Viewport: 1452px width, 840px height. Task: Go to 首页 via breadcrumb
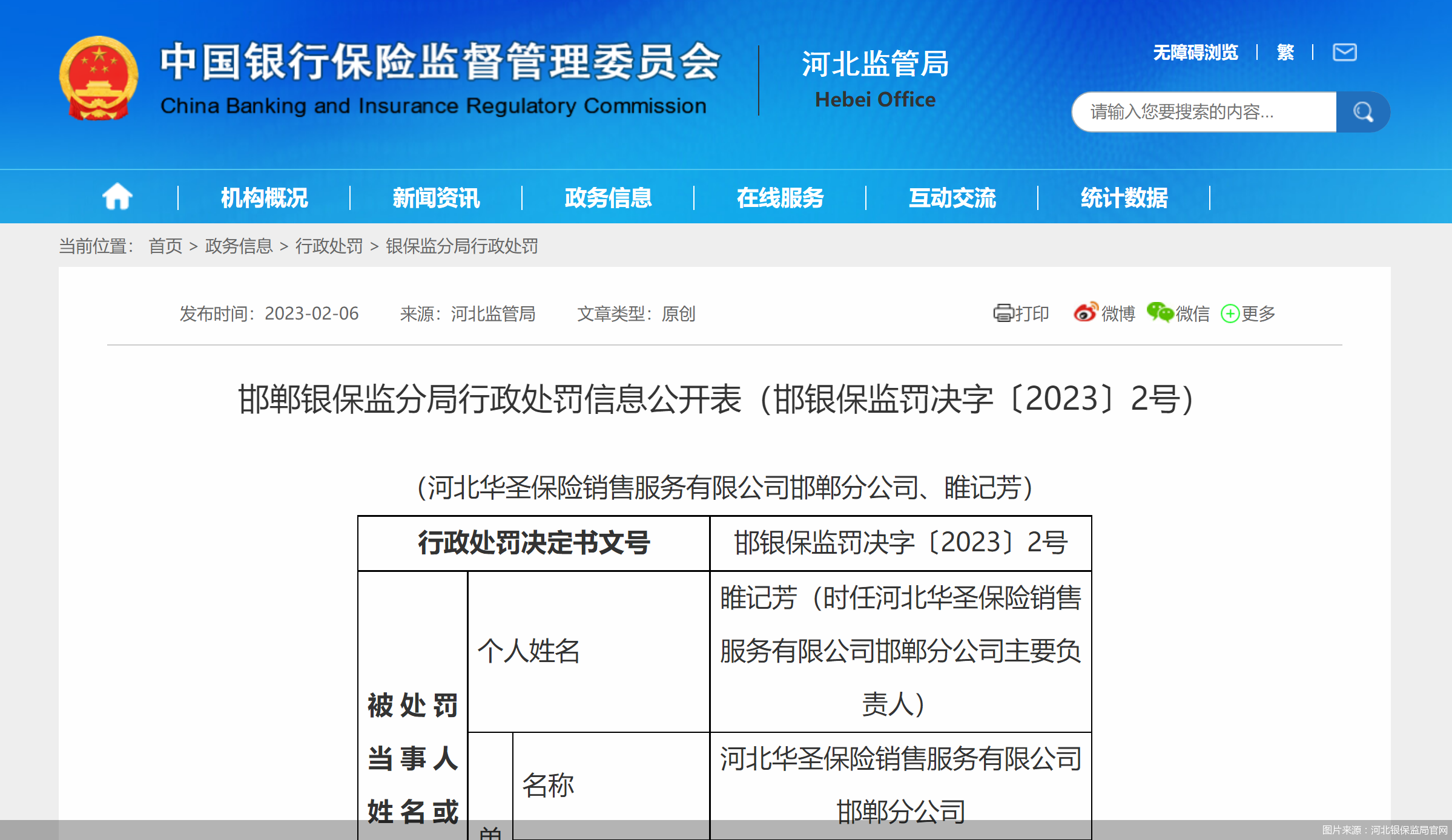(165, 246)
